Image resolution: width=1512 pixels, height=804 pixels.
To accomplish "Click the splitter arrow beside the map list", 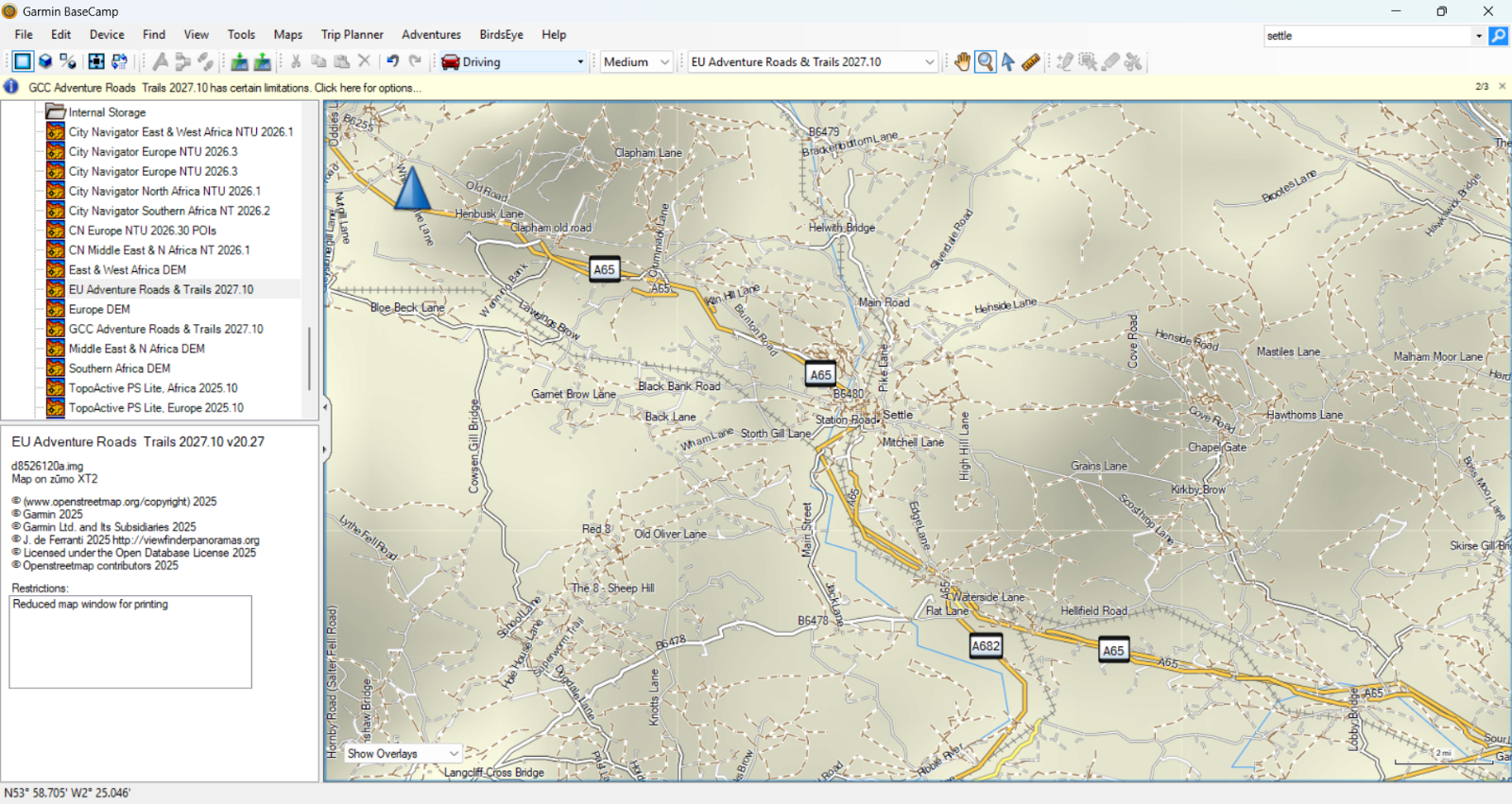I will pyautogui.click(x=326, y=407).
